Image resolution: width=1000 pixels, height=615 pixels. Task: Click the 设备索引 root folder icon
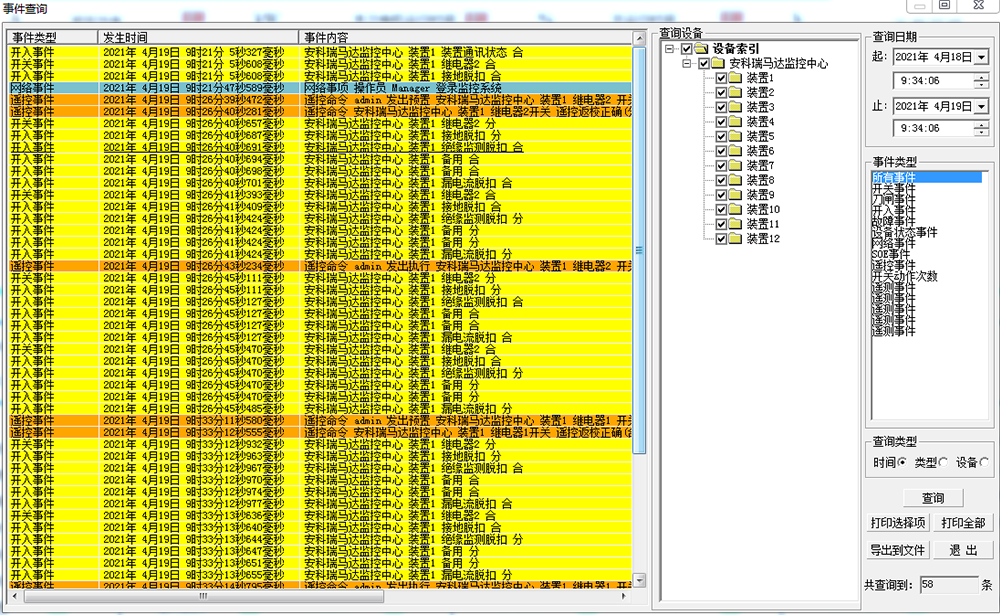click(x=701, y=49)
